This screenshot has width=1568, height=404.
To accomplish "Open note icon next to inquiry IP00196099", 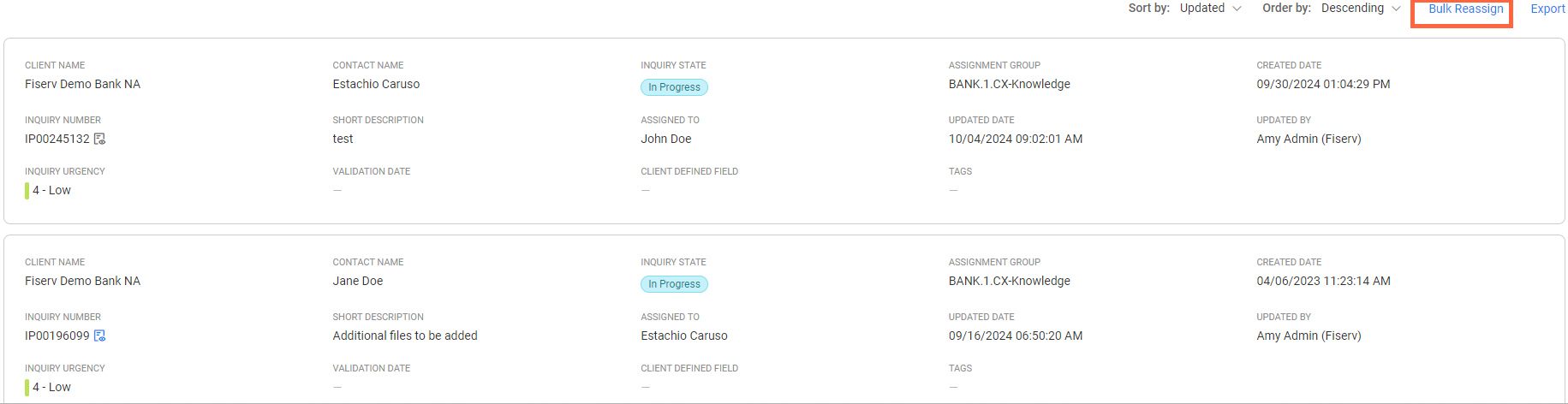I will (x=99, y=336).
